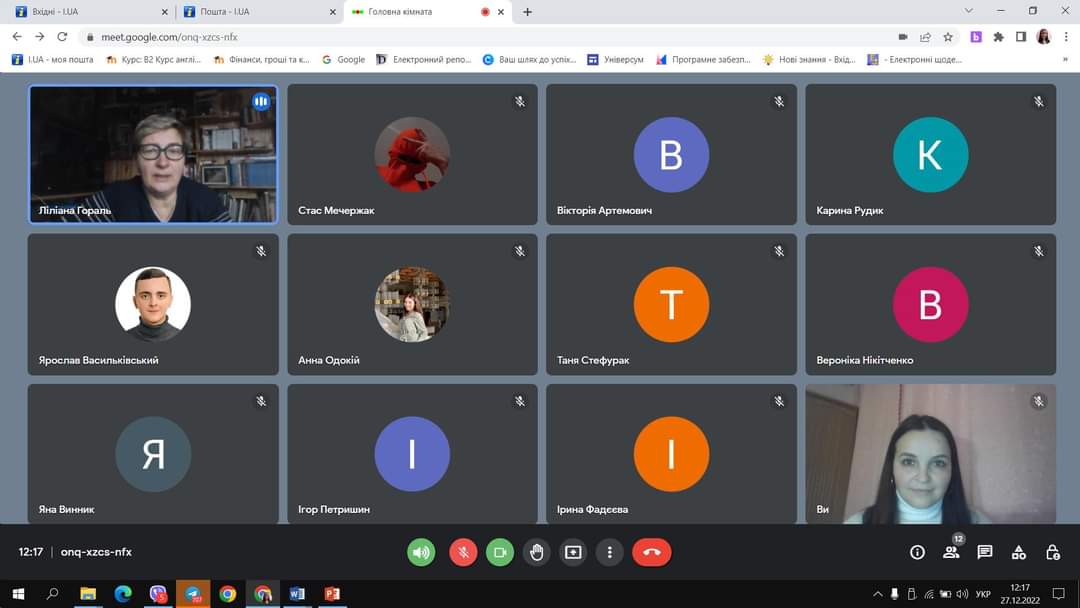This screenshot has height=608, width=1080.
Task: Open more options three-dot menu
Action: (609, 552)
